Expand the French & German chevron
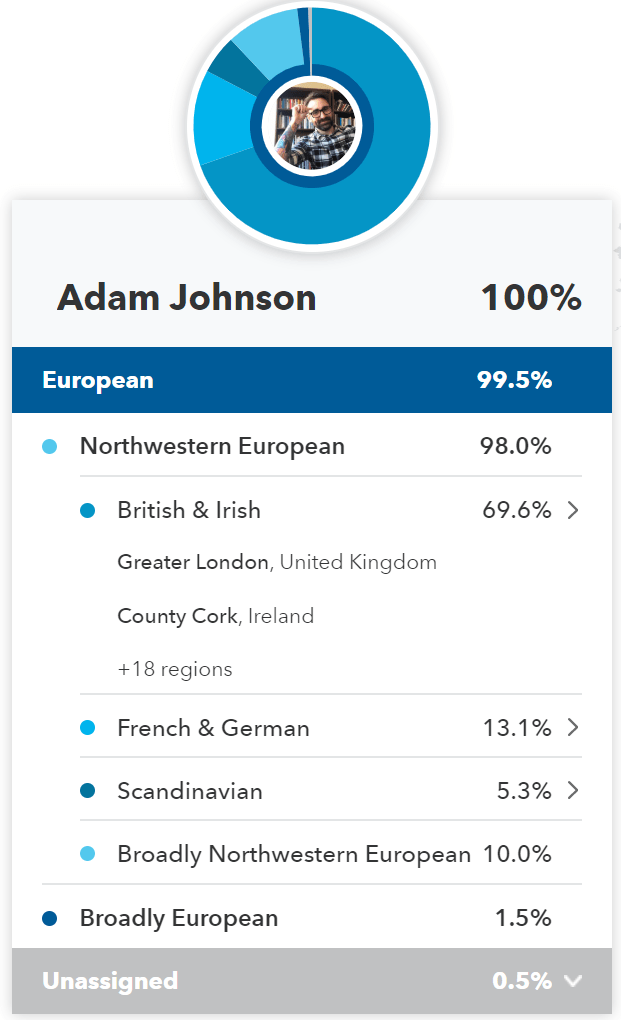The image size is (621, 1020). (573, 727)
